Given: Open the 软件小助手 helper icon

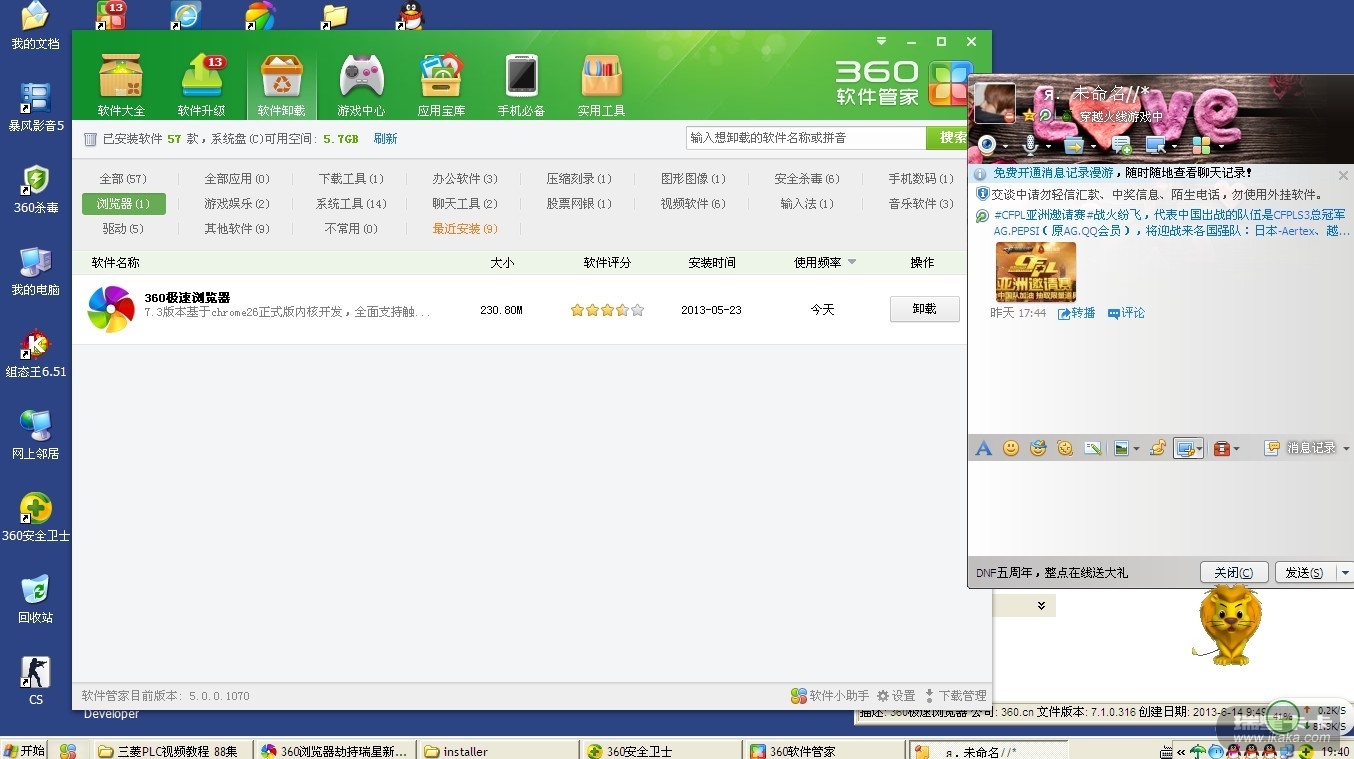Looking at the screenshot, I should [x=798, y=696].
